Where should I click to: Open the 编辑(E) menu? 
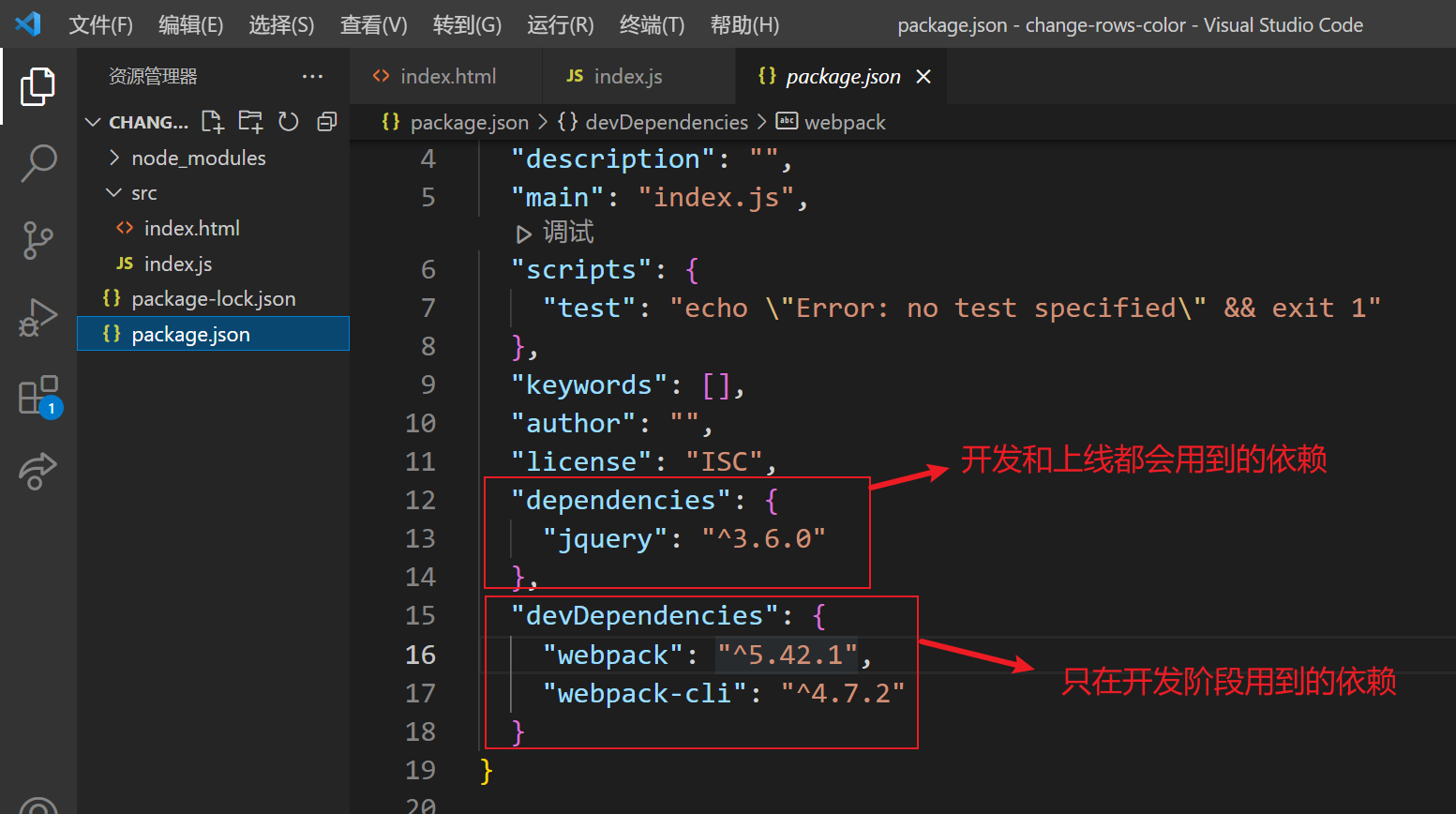191,25
